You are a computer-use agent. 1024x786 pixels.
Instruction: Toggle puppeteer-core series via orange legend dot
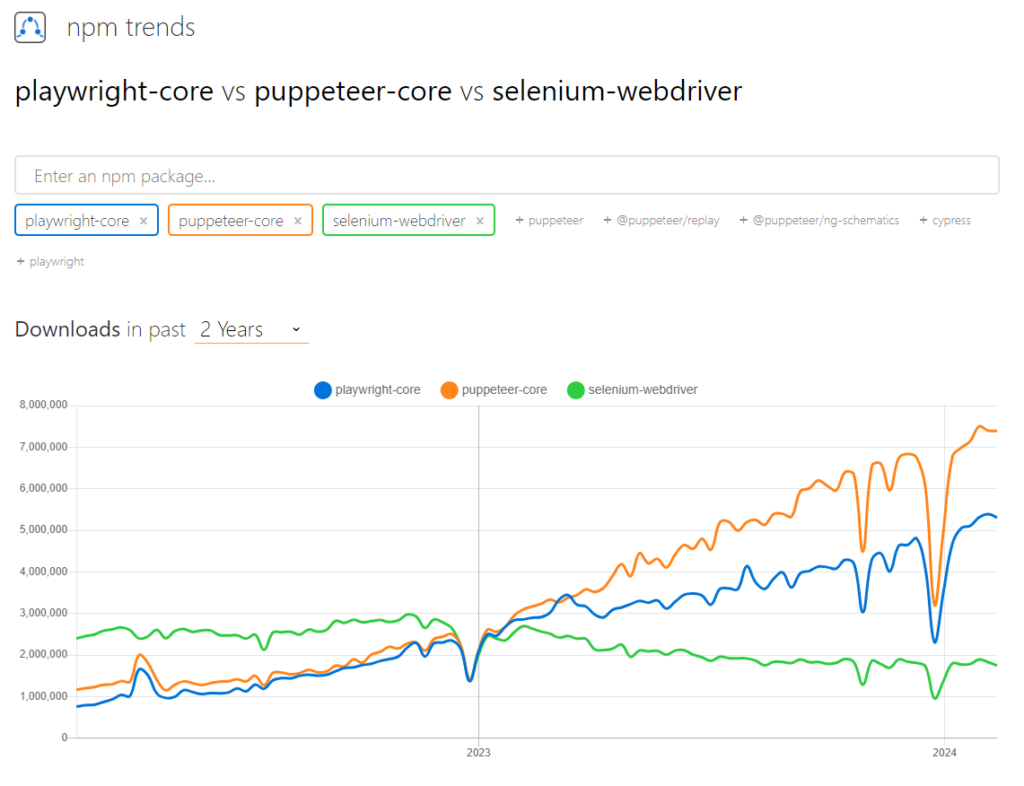click(x=449, y=390)
